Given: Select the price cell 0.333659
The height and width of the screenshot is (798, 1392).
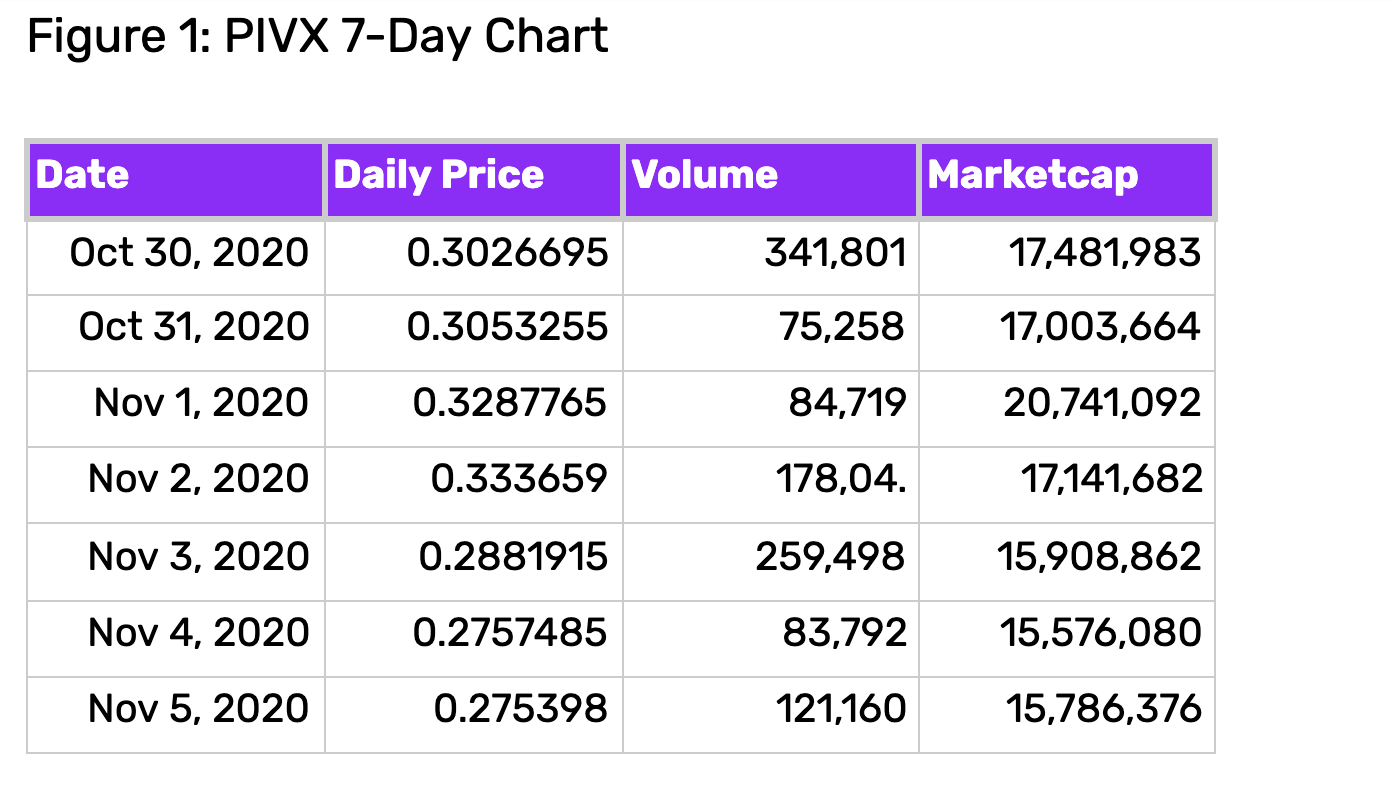Looking at the screenshot, I should [474, 485].
